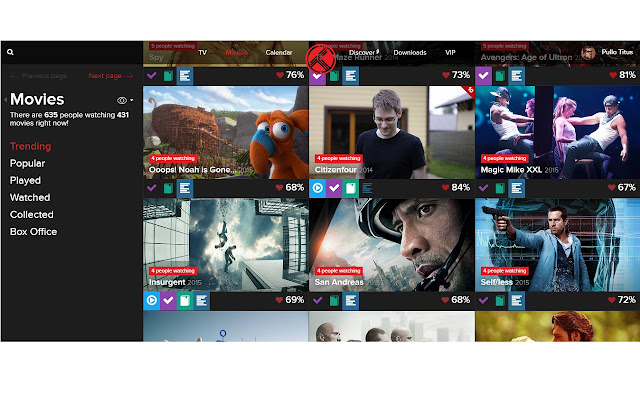Open the Discover nav menu

(364, 53)
